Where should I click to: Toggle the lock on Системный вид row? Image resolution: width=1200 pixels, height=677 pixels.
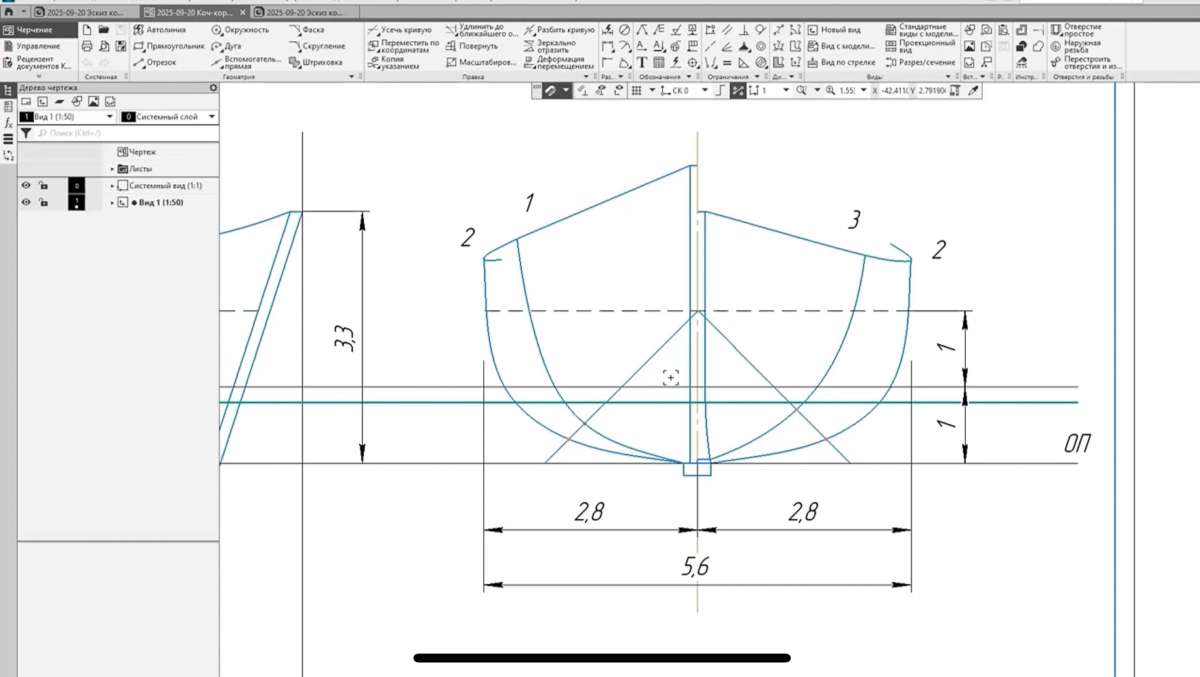pos(43,186)
